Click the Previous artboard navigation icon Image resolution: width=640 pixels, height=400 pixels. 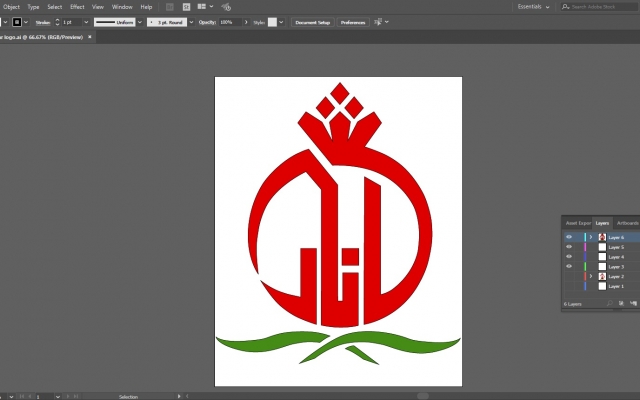[x=30, y=396]
